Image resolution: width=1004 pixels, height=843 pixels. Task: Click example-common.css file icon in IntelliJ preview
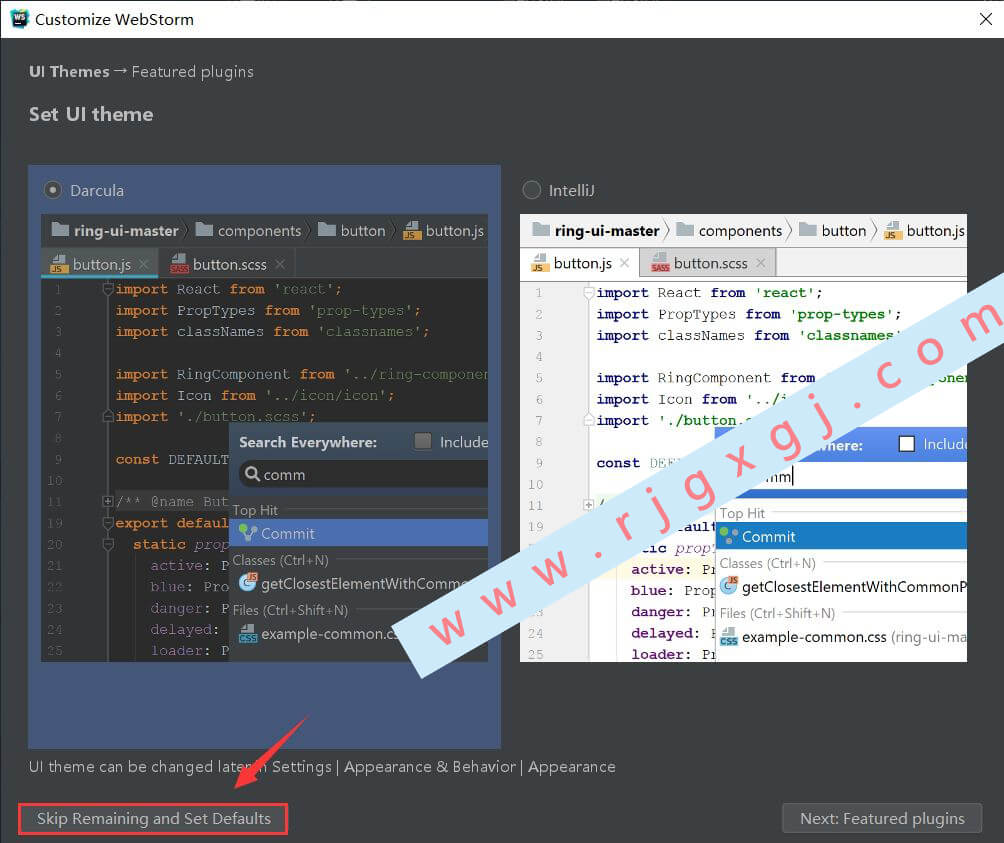tap(729, 636)
